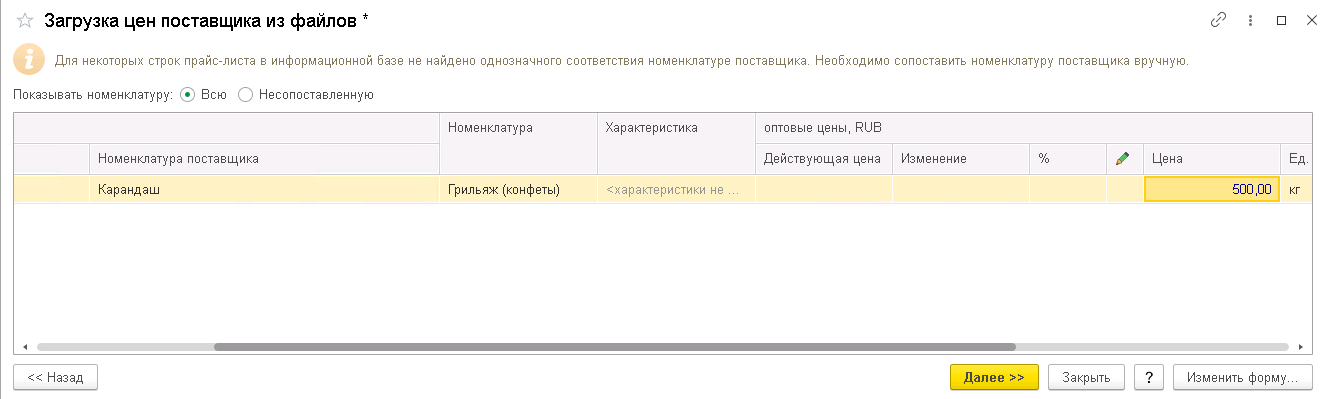Open help with '?' button
The image size is (1329, 399).
(1149, 377)
